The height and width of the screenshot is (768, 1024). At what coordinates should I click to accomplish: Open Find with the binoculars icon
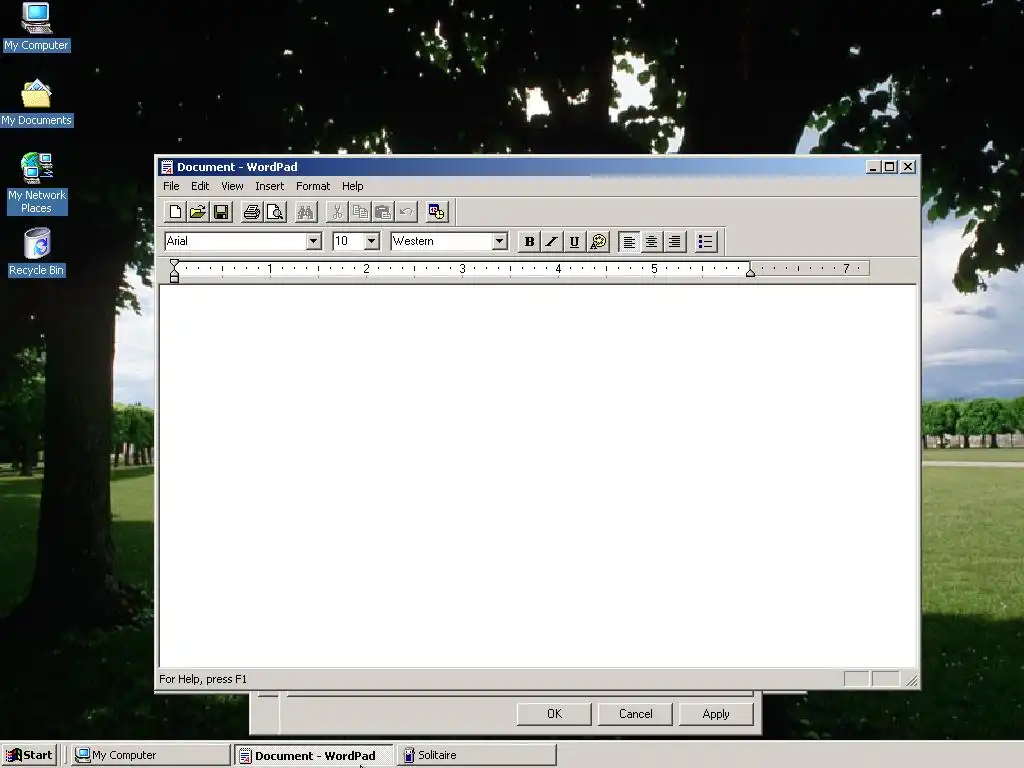click(305, 212)
